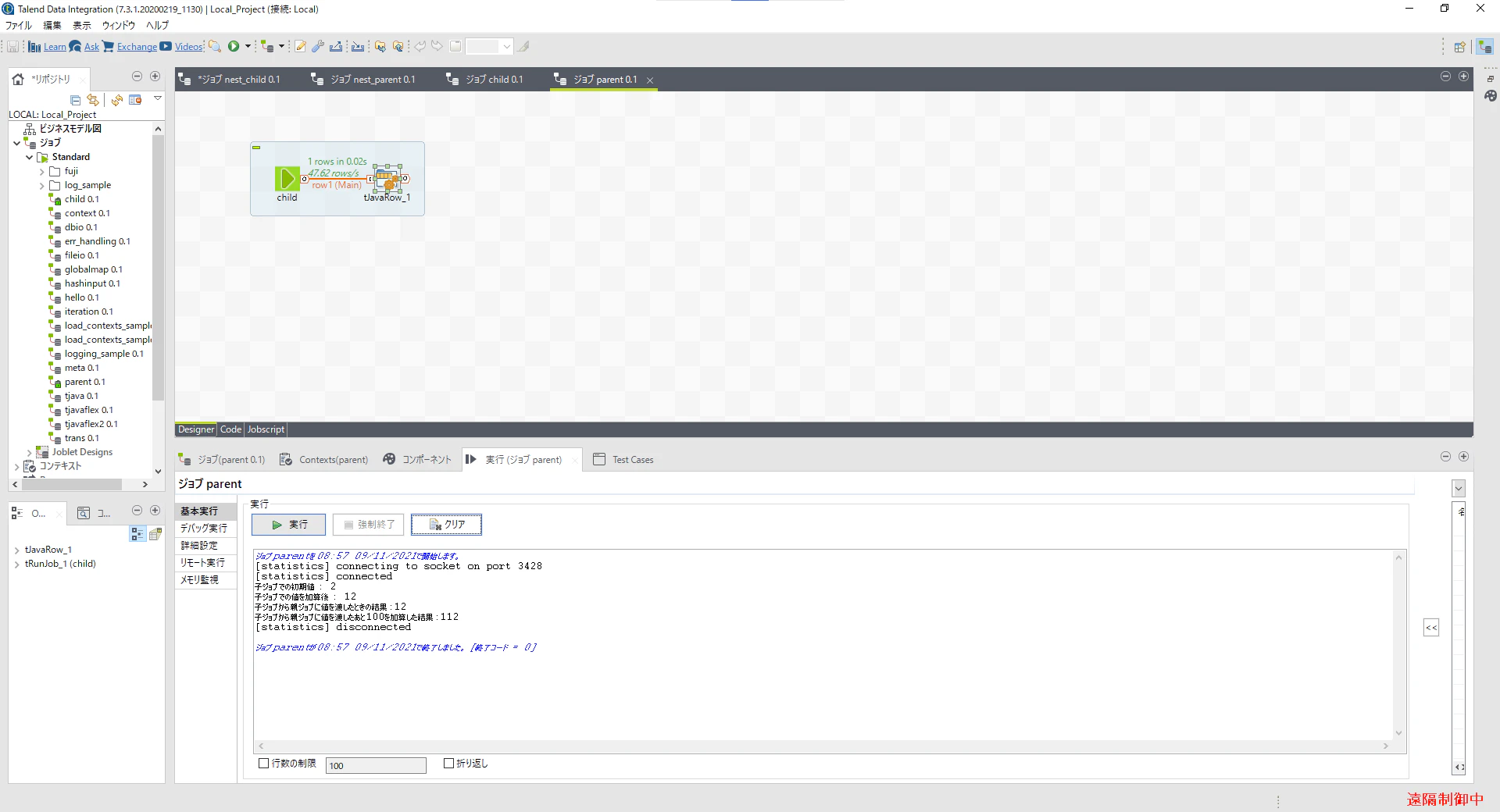Screen dimensions: 1500x812
Task: Click the repository tree vertical scrollbar
Action: pos(158,265)
